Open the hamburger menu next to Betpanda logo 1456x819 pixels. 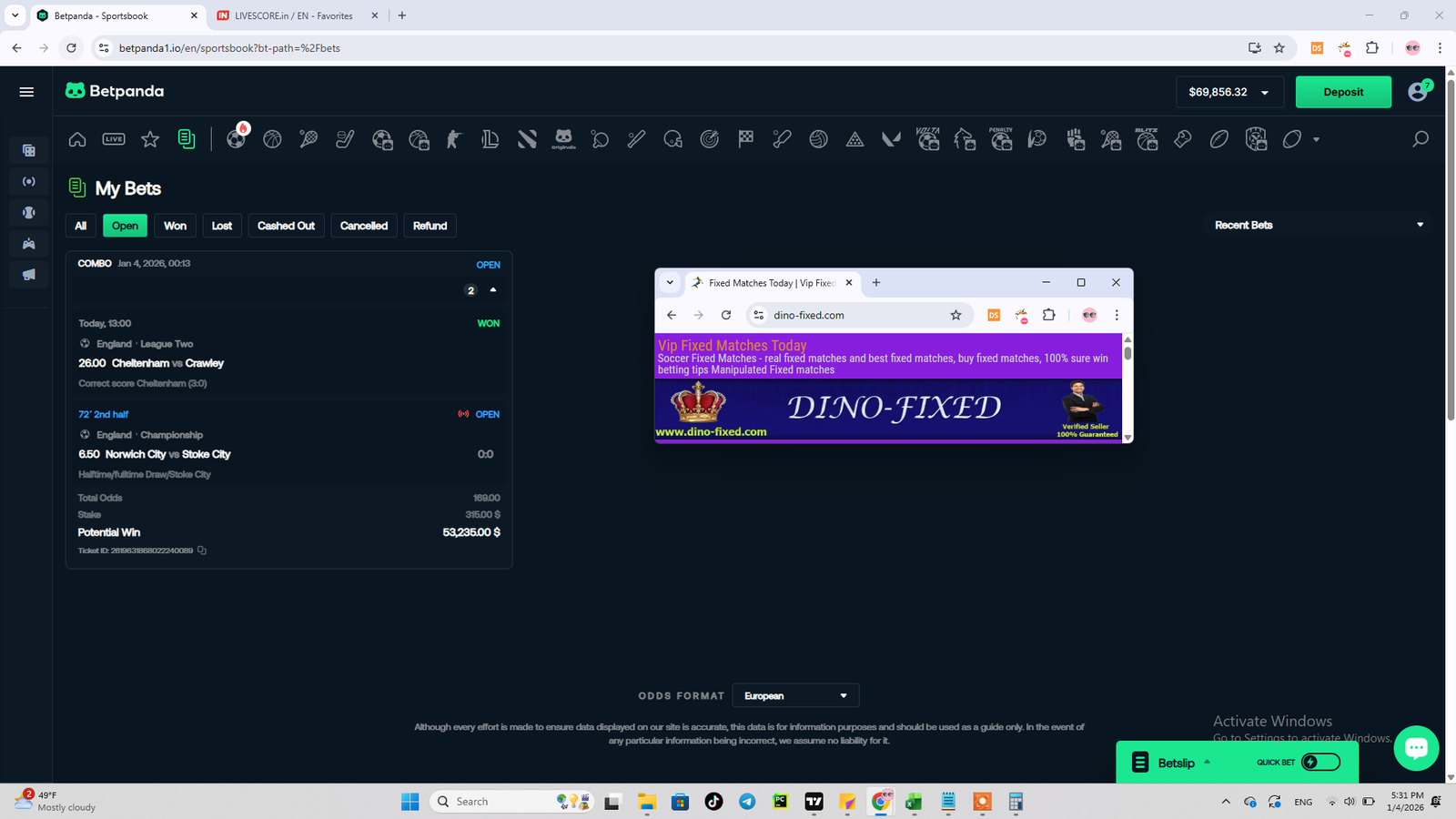click(26, 92)
